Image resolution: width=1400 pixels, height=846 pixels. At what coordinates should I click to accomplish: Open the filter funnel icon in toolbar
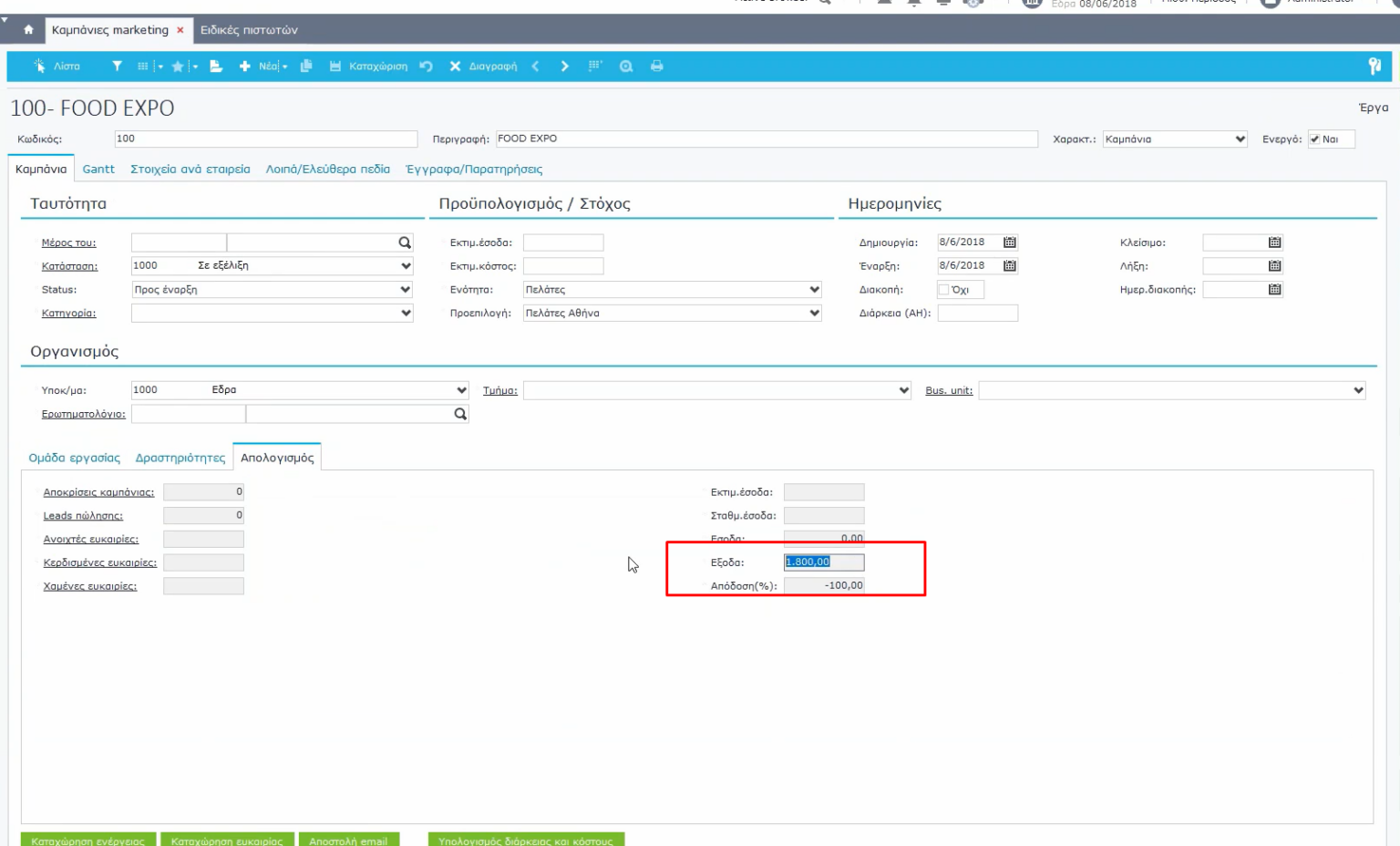pos(117,67)
